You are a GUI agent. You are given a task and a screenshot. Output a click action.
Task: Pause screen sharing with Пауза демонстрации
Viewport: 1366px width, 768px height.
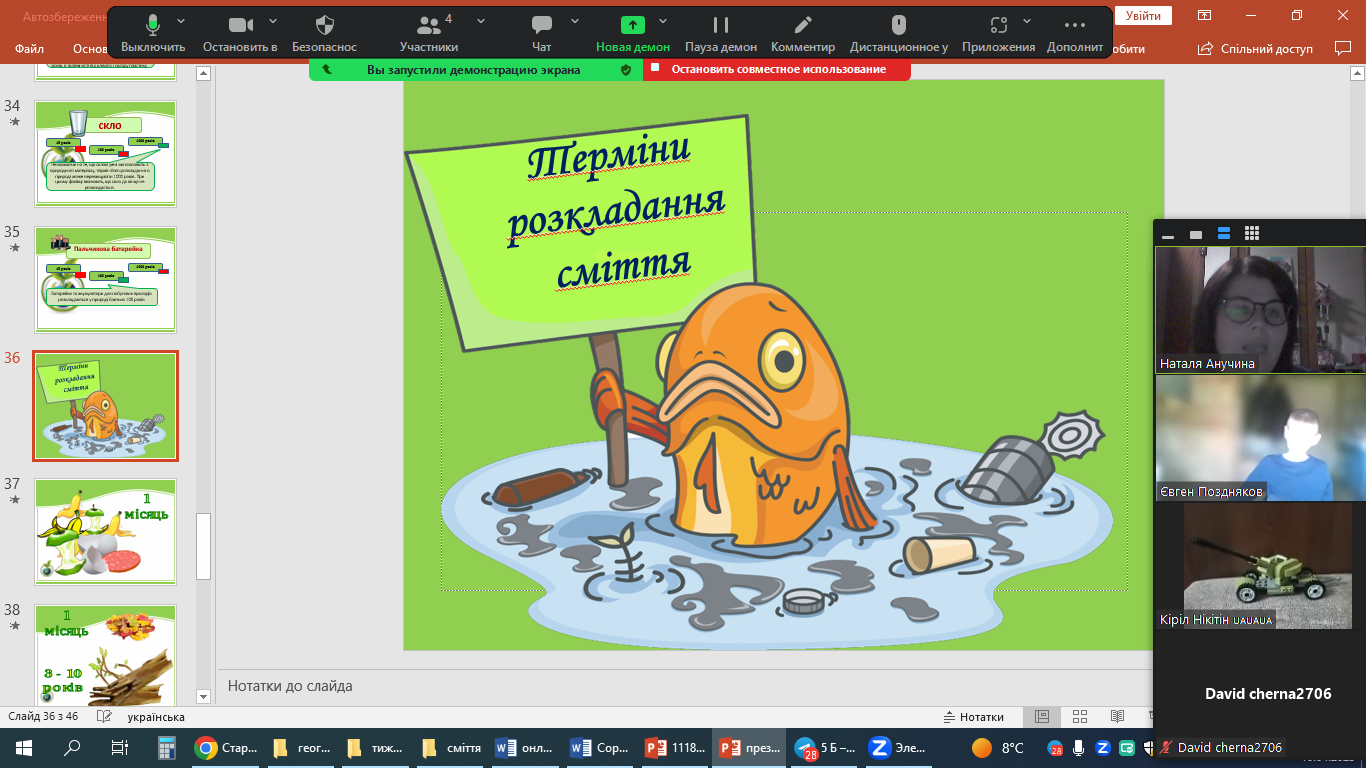click(721, 33)
